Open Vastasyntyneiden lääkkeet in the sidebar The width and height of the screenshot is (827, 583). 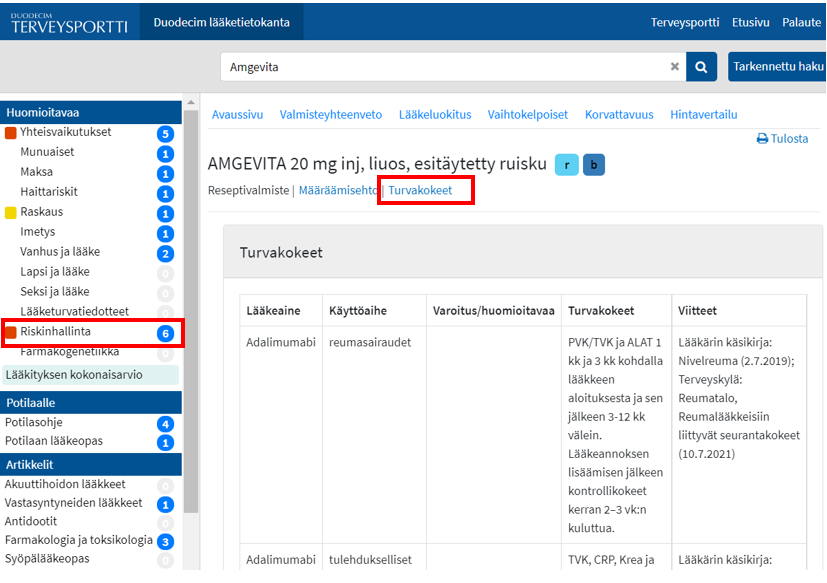(73, 503)
